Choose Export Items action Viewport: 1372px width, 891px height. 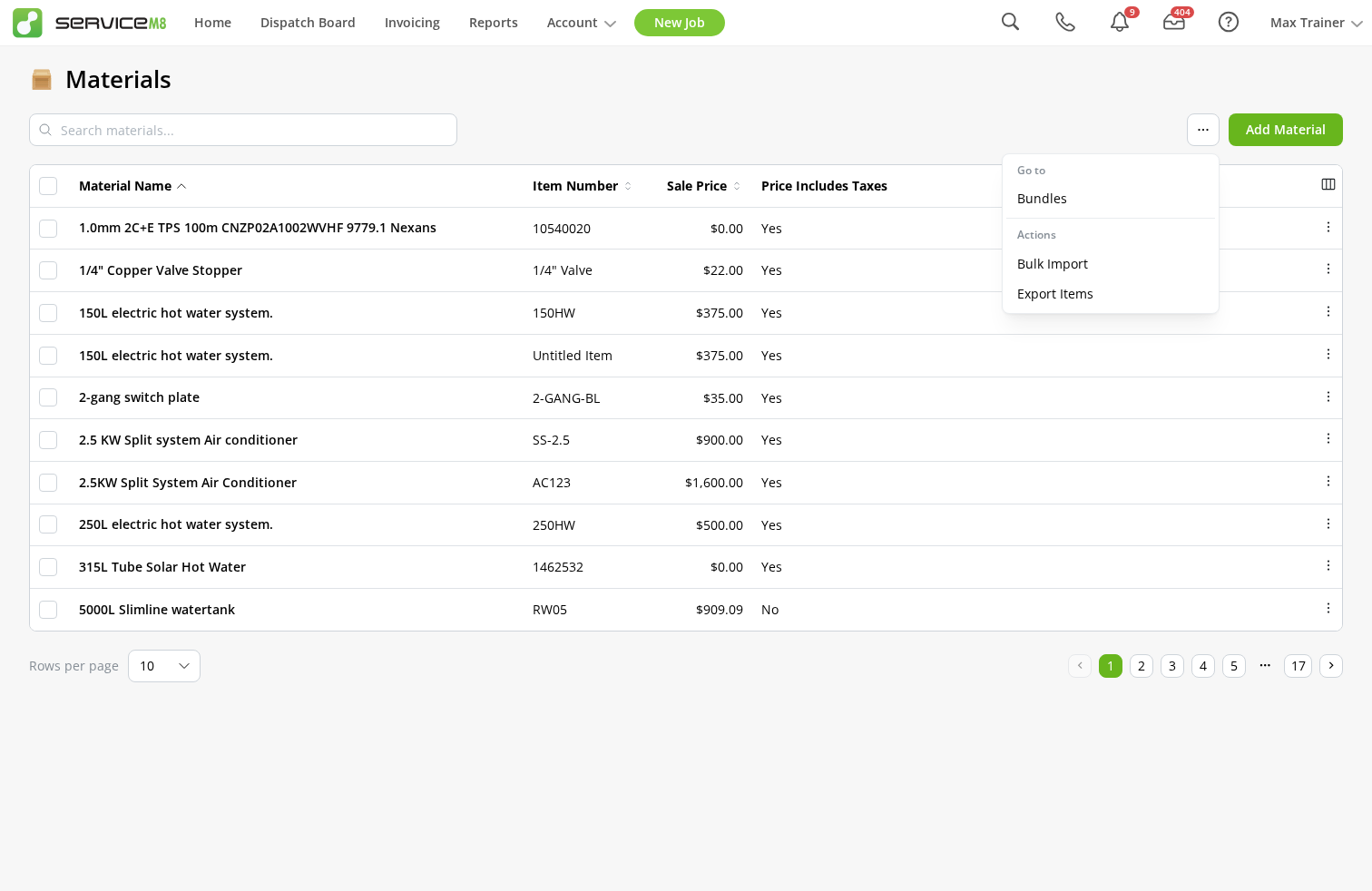[x=1111, y=294]
